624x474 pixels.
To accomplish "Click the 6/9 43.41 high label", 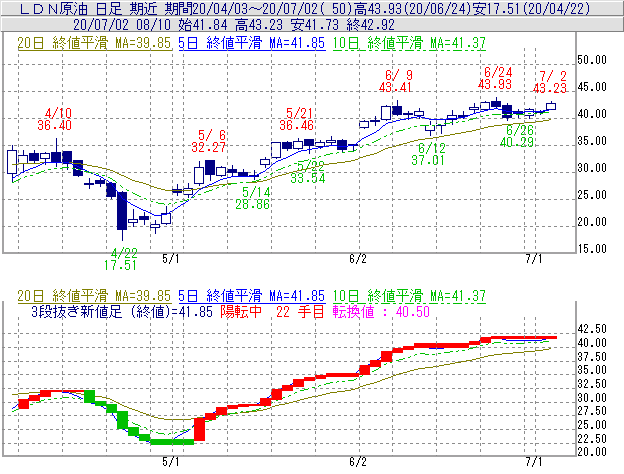I will (396, 81).
